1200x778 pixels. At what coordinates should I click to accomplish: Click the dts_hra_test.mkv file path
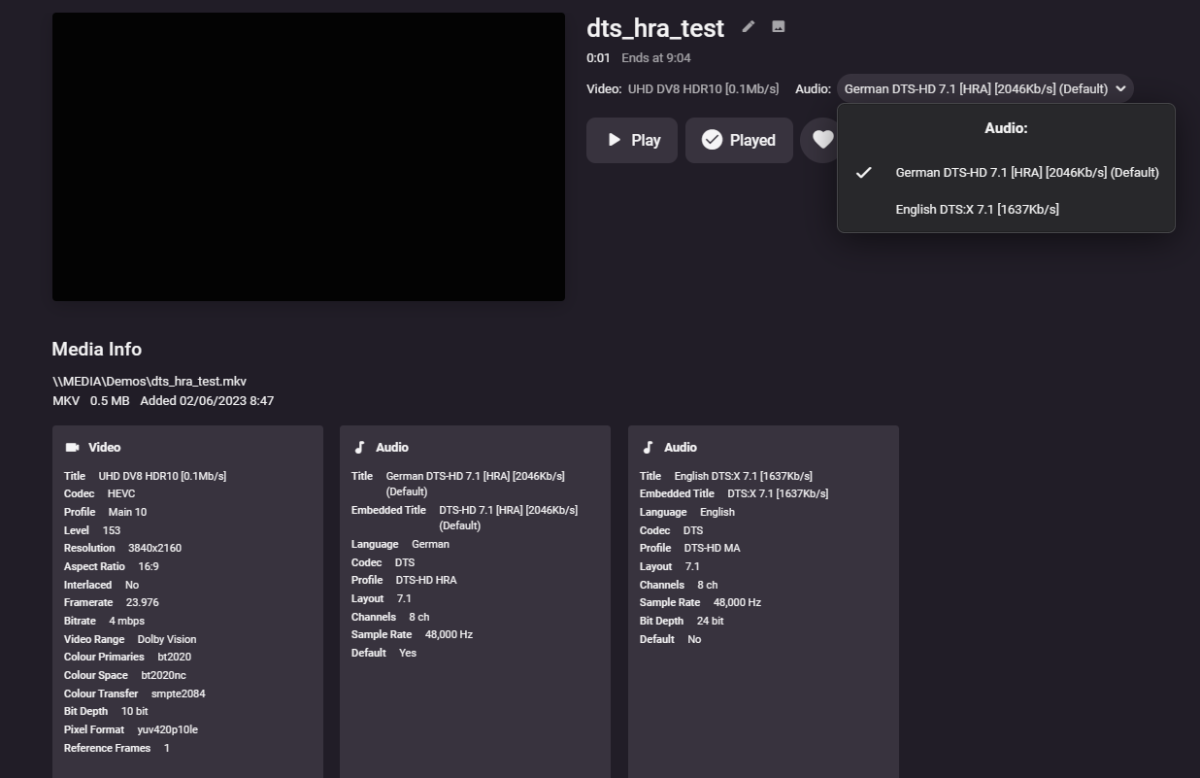coord(150,381)
